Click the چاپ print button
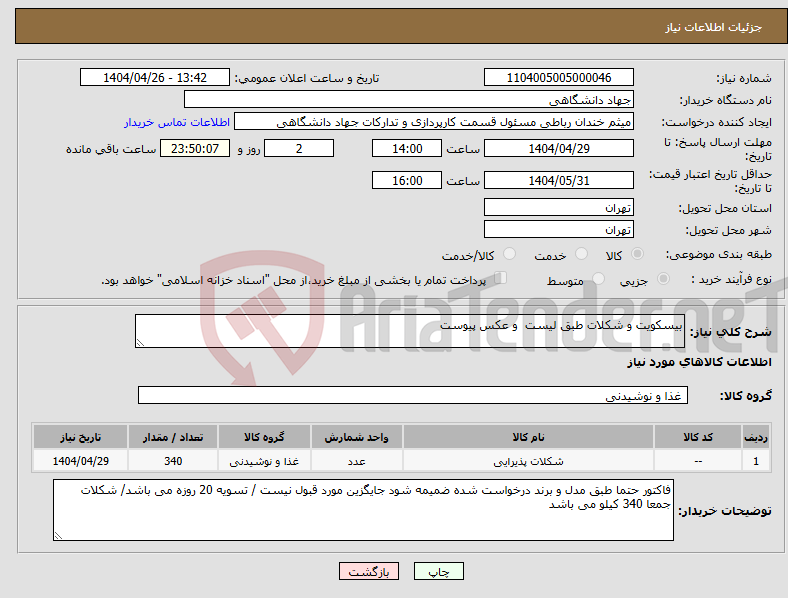This screenshot has height=598, width=788. point(439,571)
